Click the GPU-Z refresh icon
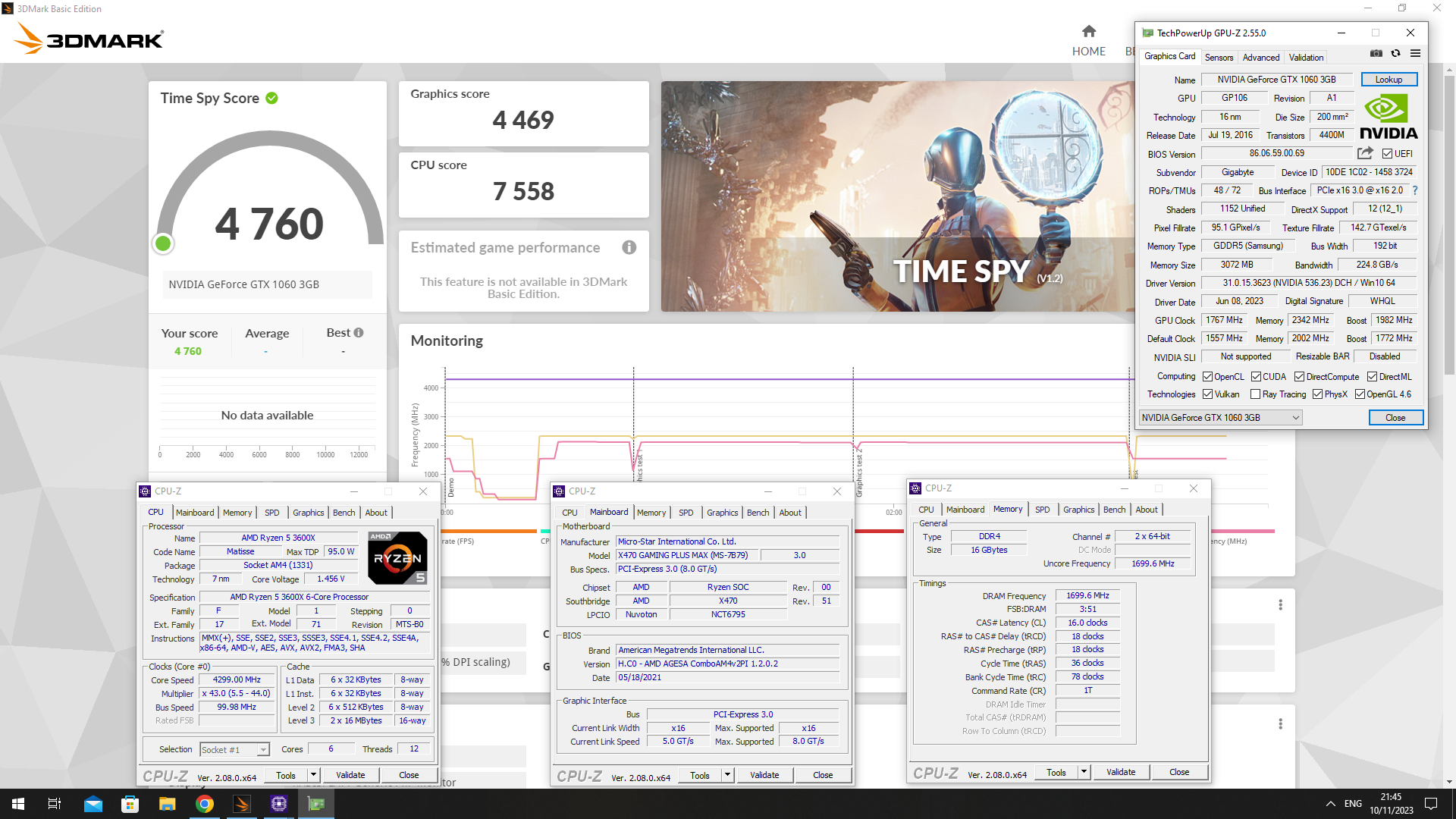 (x=1395, y=54)
